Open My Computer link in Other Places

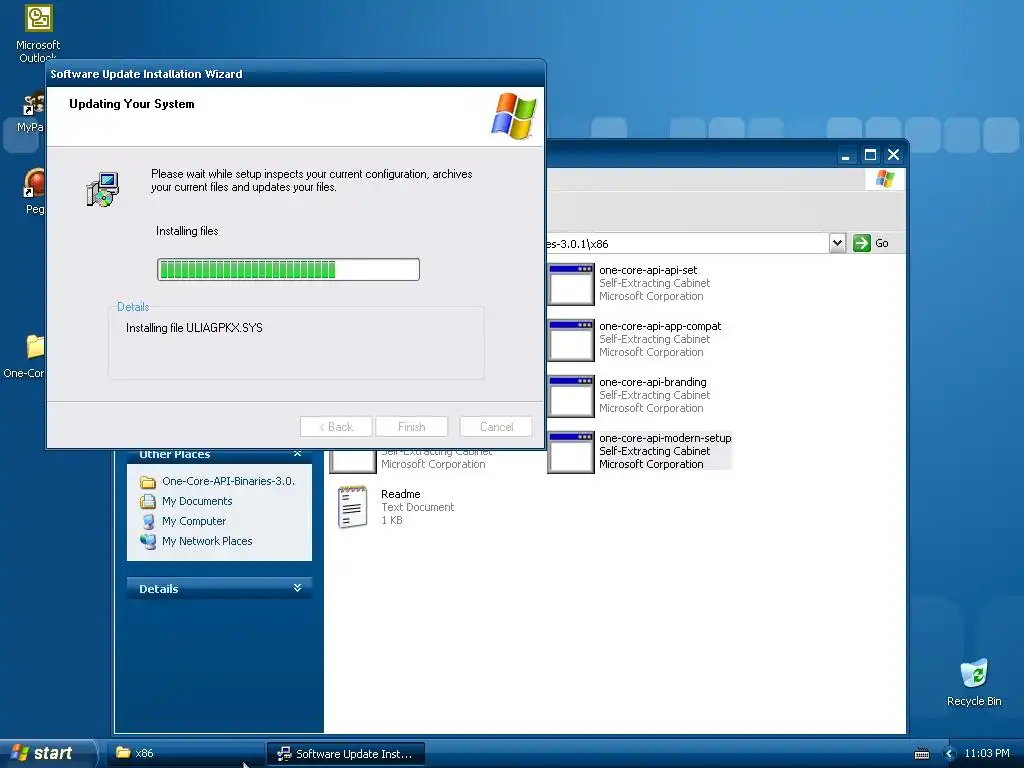194,521
